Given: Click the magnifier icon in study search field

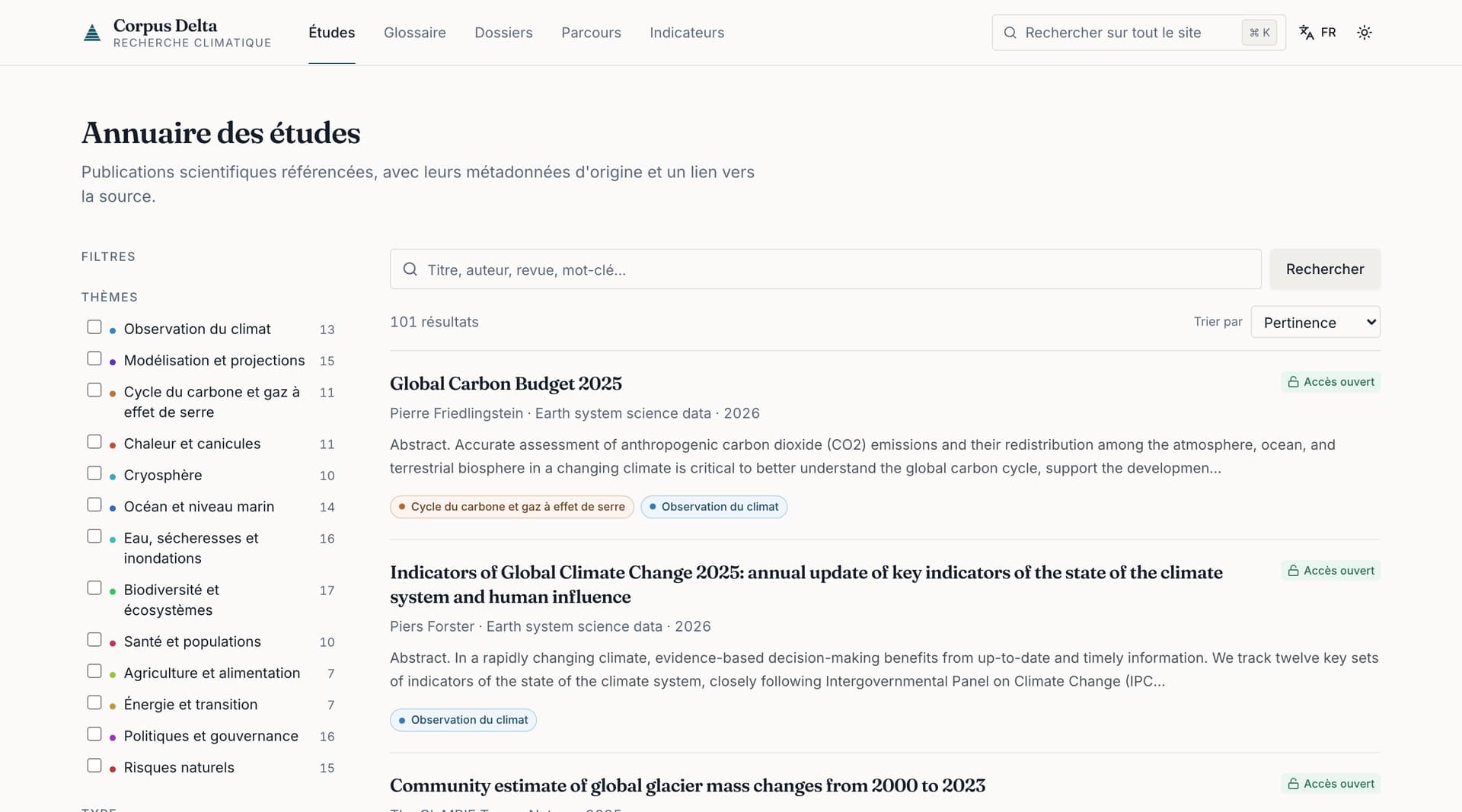Looking at the screenshot, I should tap(410, 269).
